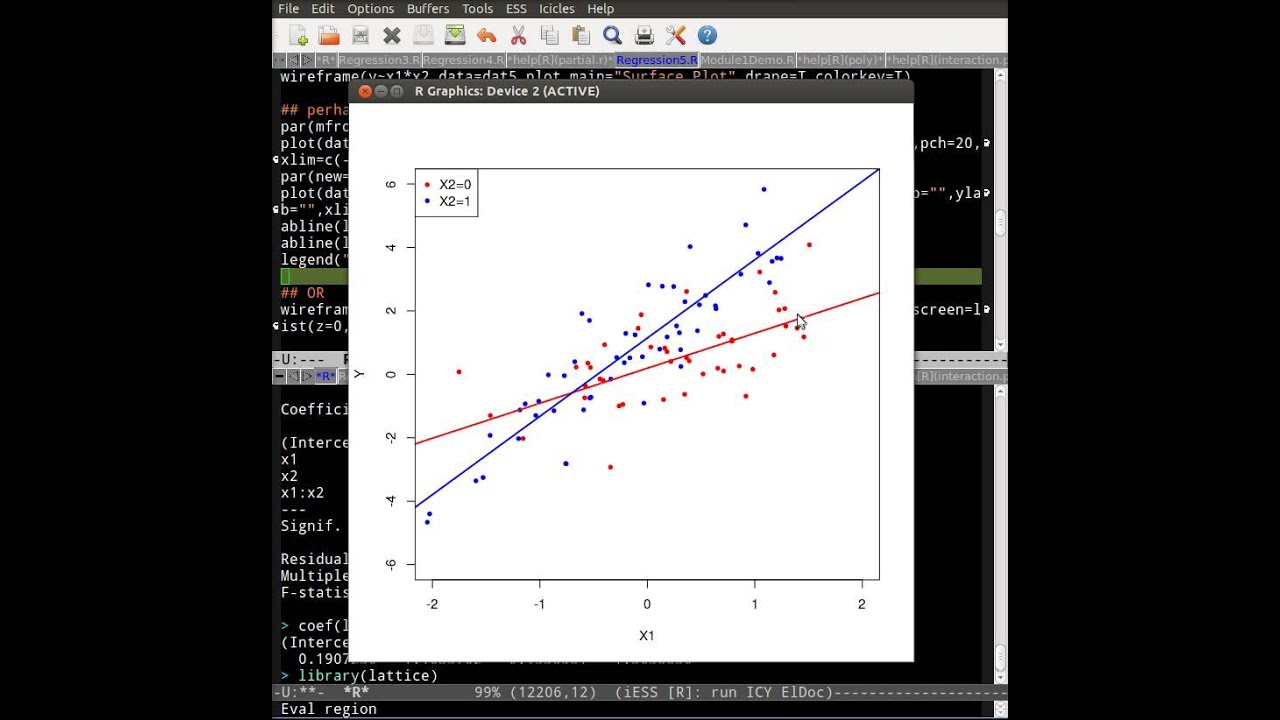Open the Options menu
The width and height of the screenshot is (1280, 720).
click(x=371, y=9)
